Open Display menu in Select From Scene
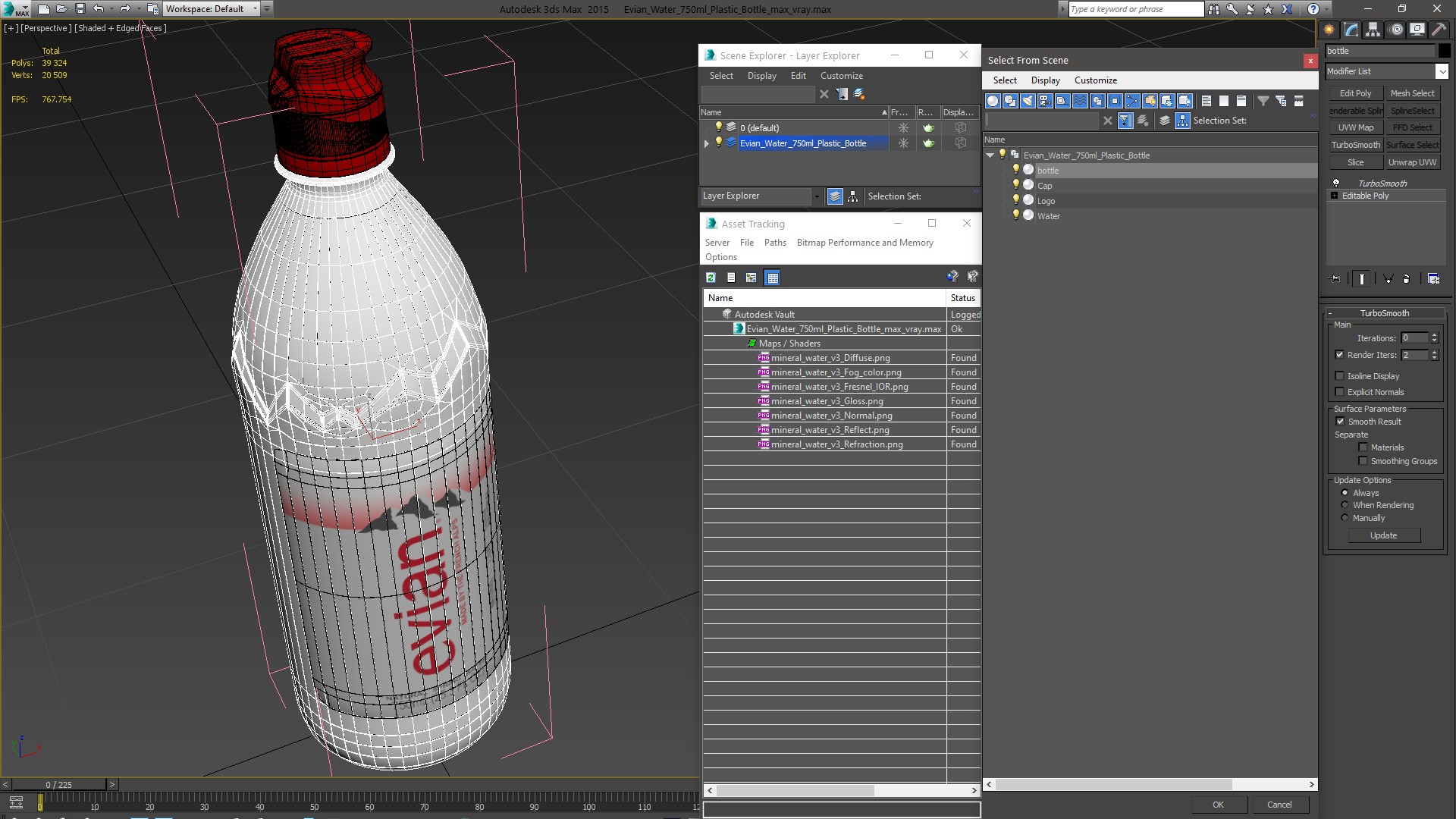Viewport: 1456px width, 819px height. click(1045, 80)
